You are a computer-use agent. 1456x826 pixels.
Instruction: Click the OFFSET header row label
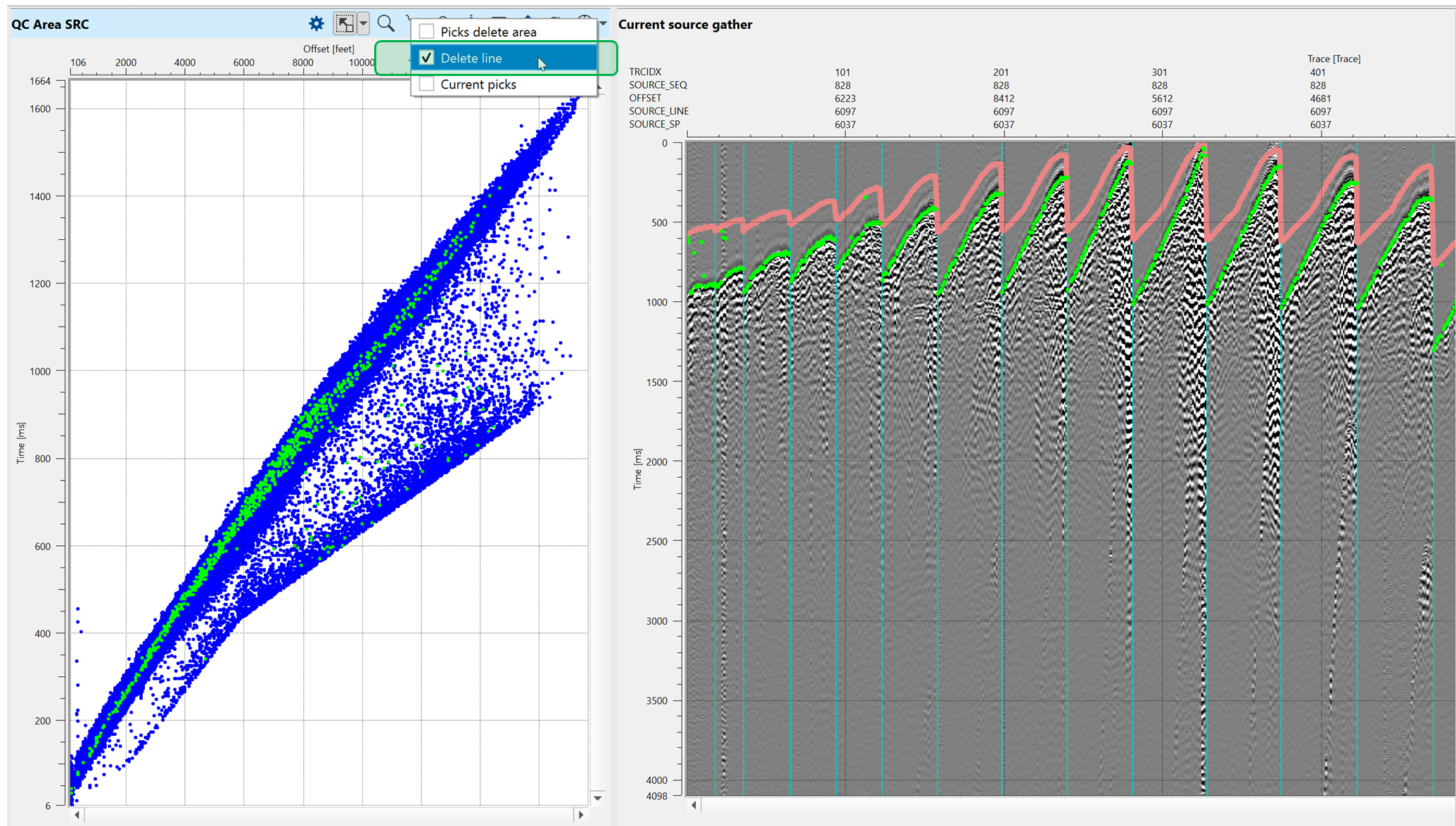[644, 98]
